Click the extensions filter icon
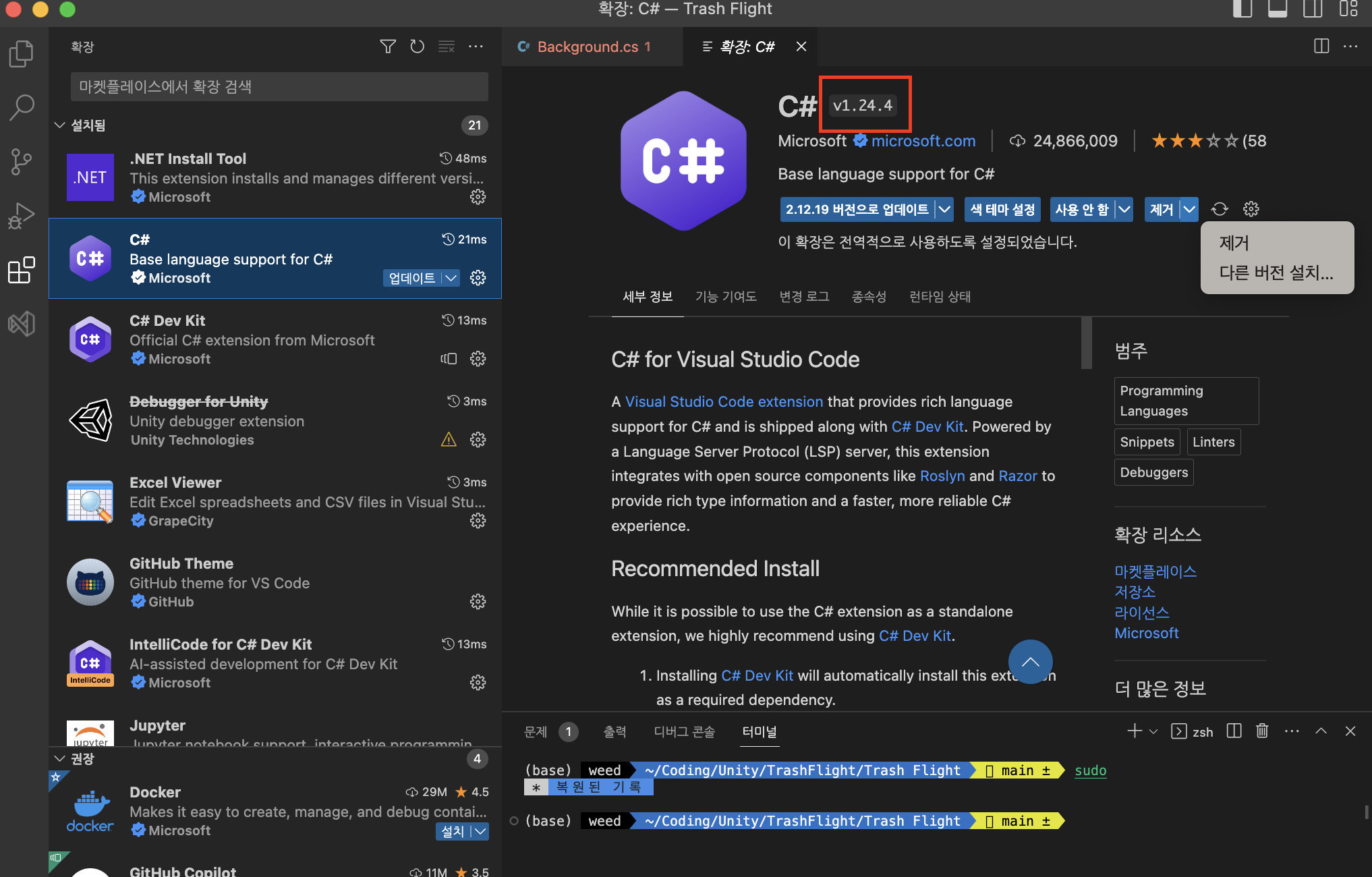Image resolution: width=1372 pixels, height=877 pixels. pos(388,47)
